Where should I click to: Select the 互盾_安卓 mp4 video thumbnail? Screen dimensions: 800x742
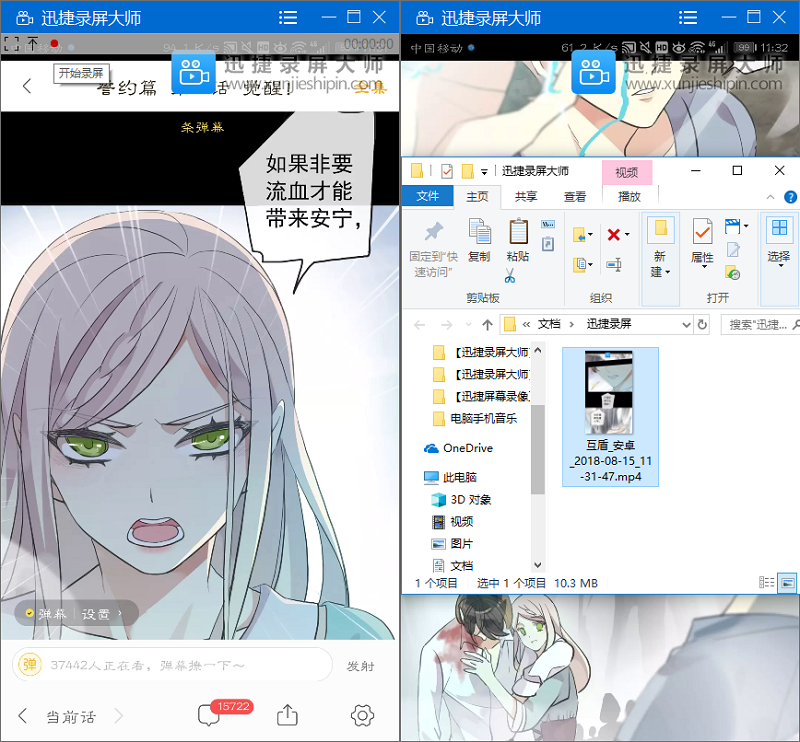click(x=610, y=416)
